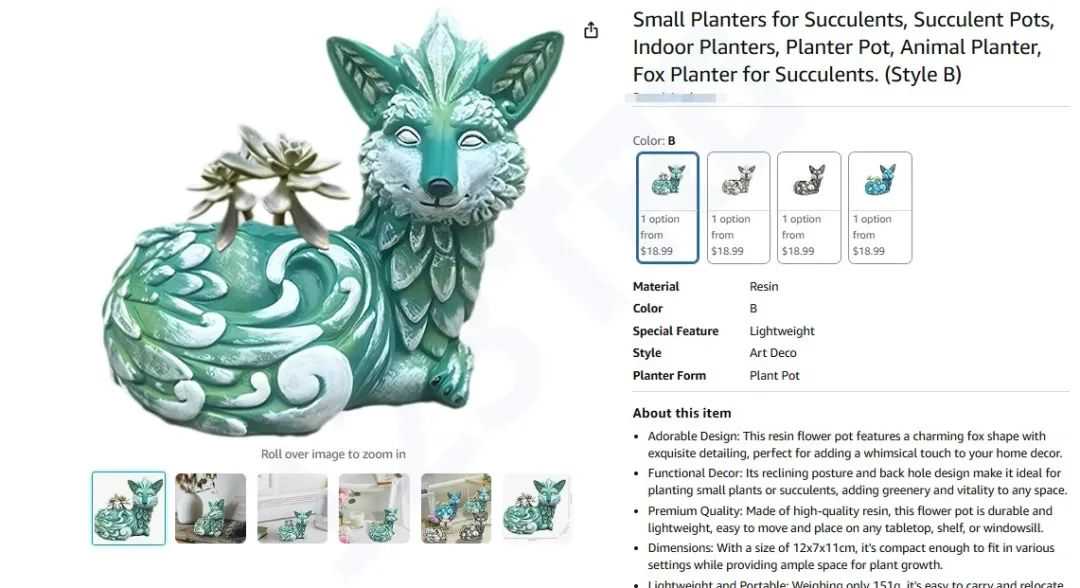Viewport: 1080px width, 588px height.
Task: View fourth thumbnail with pink flowers
Action: pyautogui.click(x=374, y=508)
